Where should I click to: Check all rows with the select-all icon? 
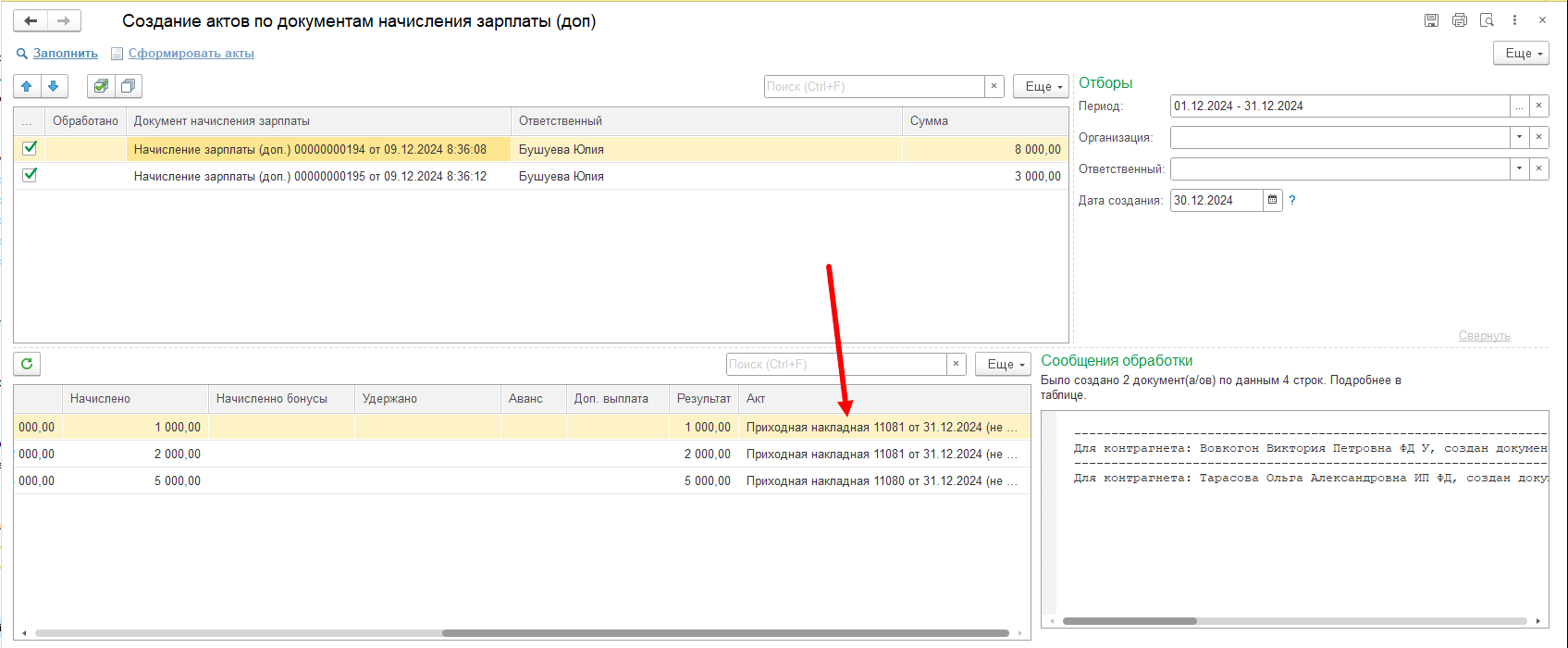(x=101, y=86)
